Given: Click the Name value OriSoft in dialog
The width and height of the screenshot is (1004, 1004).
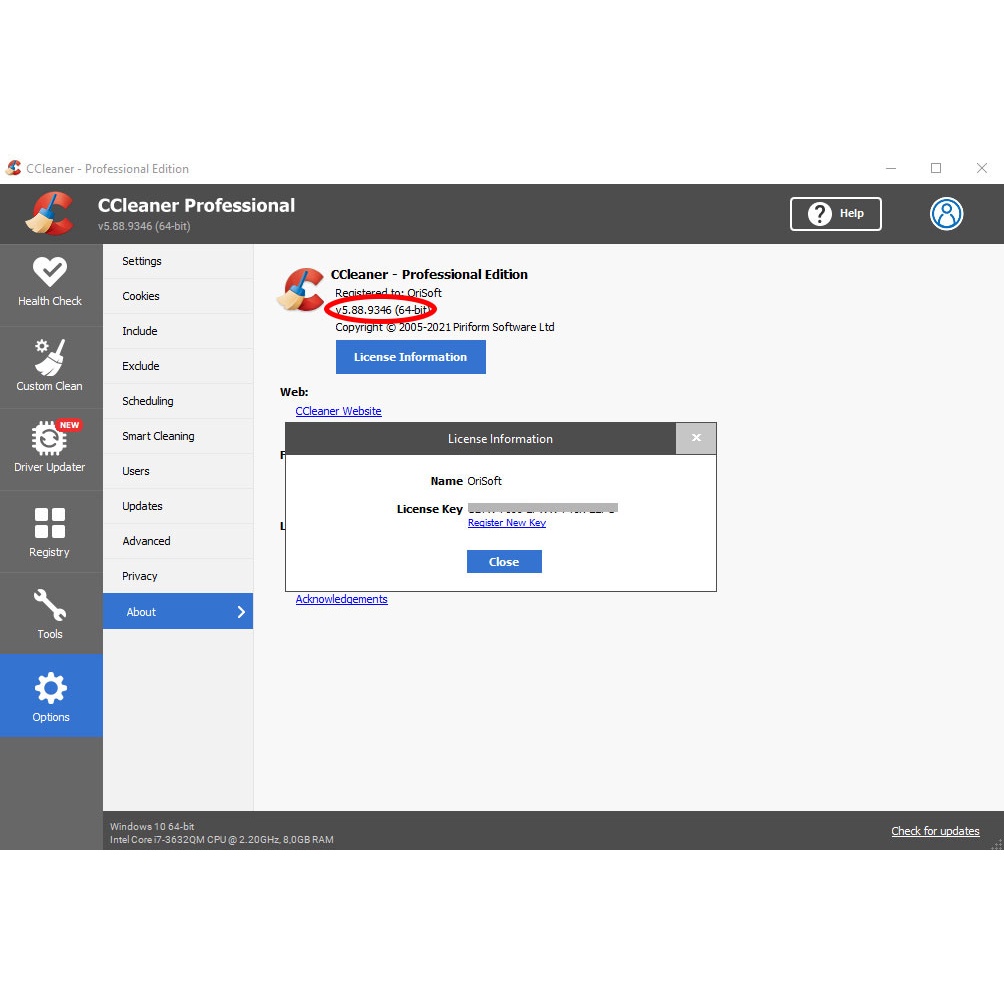Looking at the screenshot, I should click(484, 481).
